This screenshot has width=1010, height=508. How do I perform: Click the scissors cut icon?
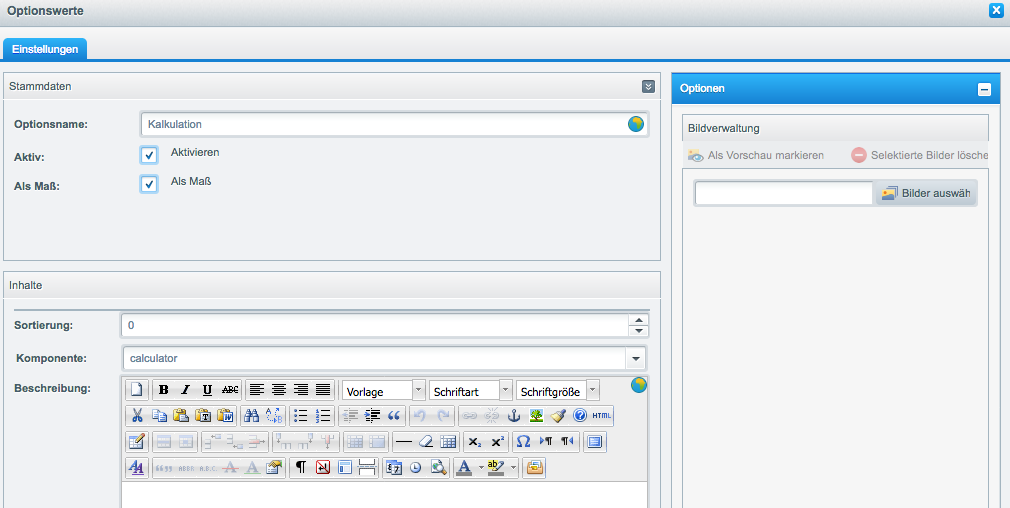138,416
